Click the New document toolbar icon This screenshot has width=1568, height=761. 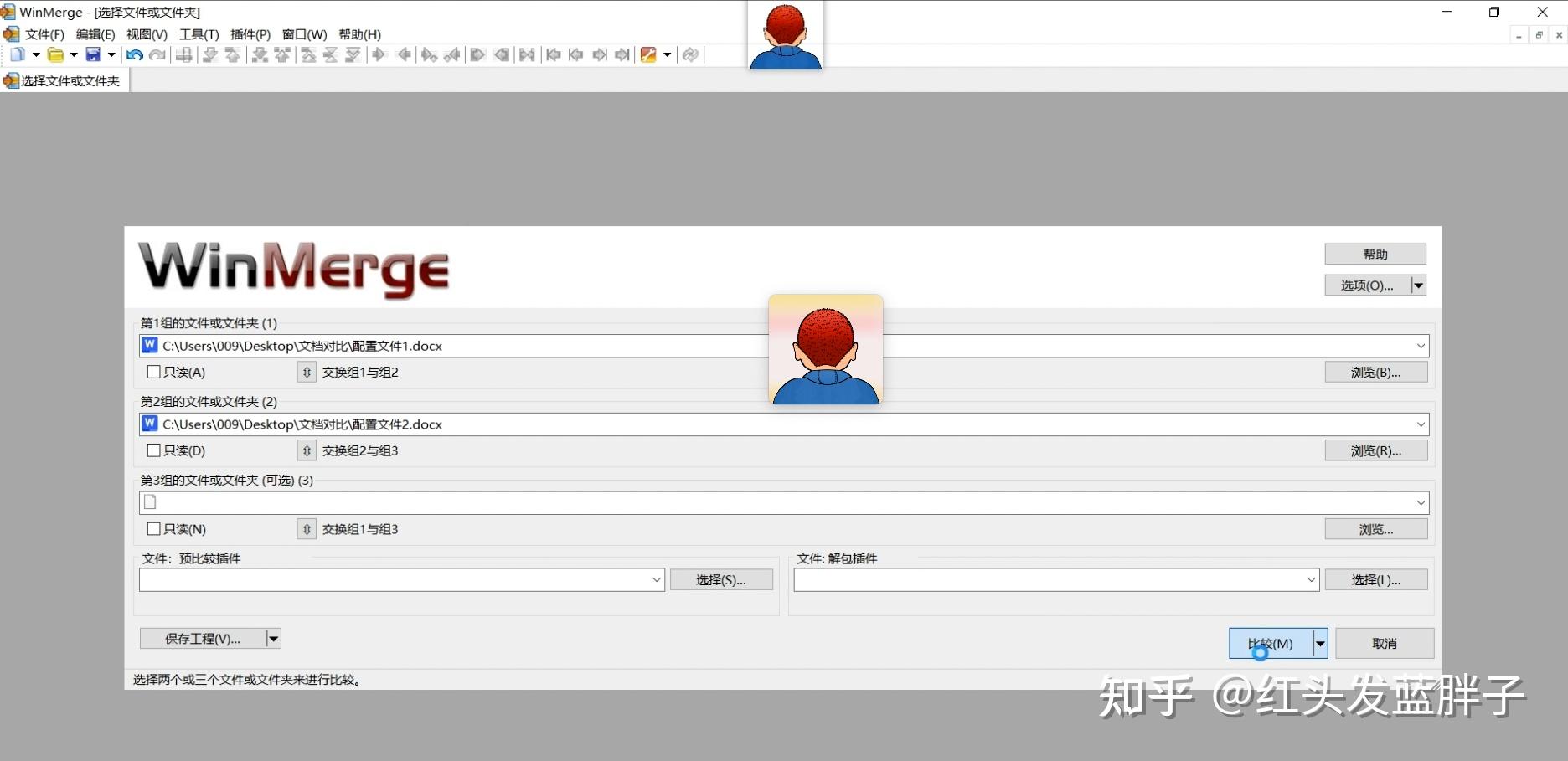17,54
